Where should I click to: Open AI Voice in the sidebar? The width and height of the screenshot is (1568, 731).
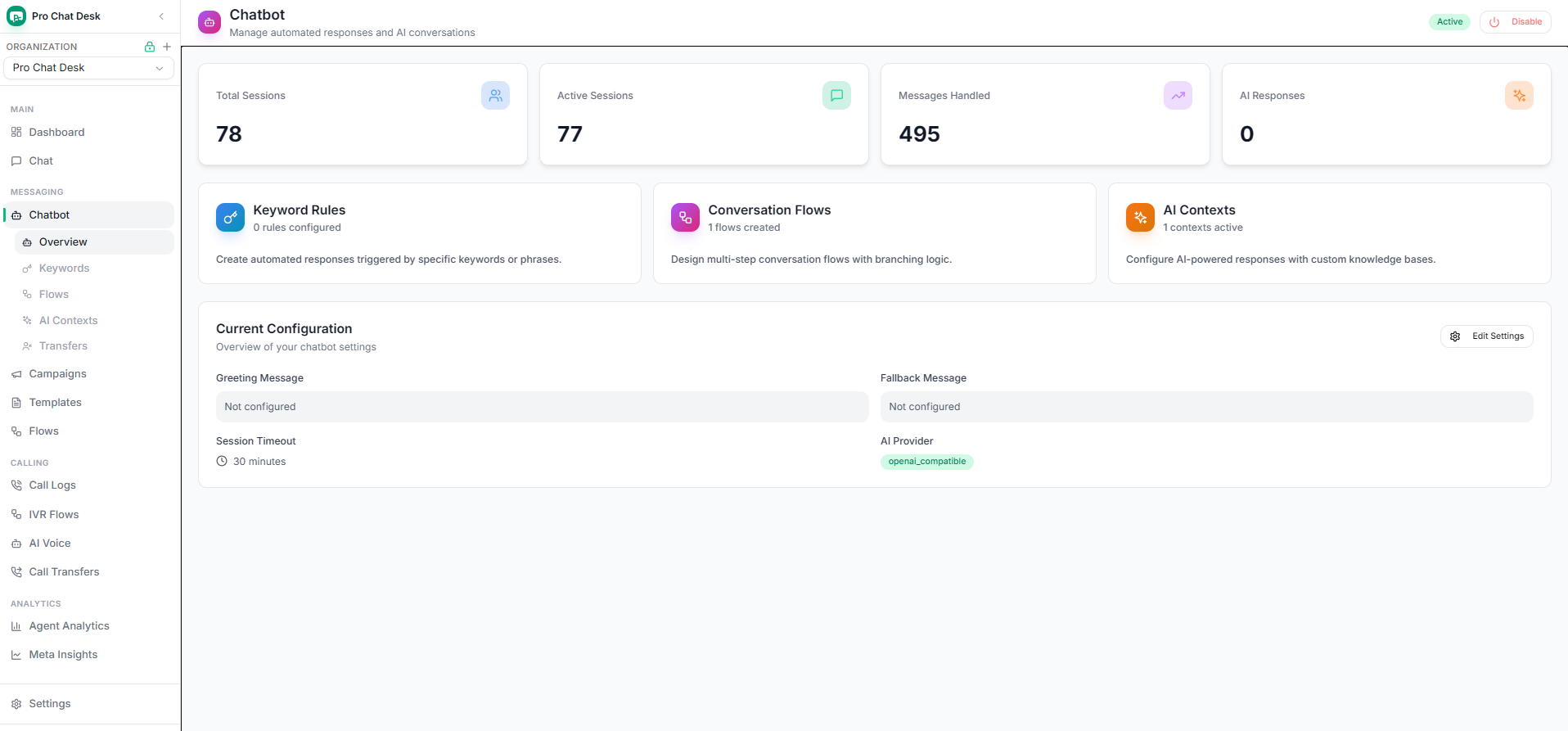click(88, 544)
